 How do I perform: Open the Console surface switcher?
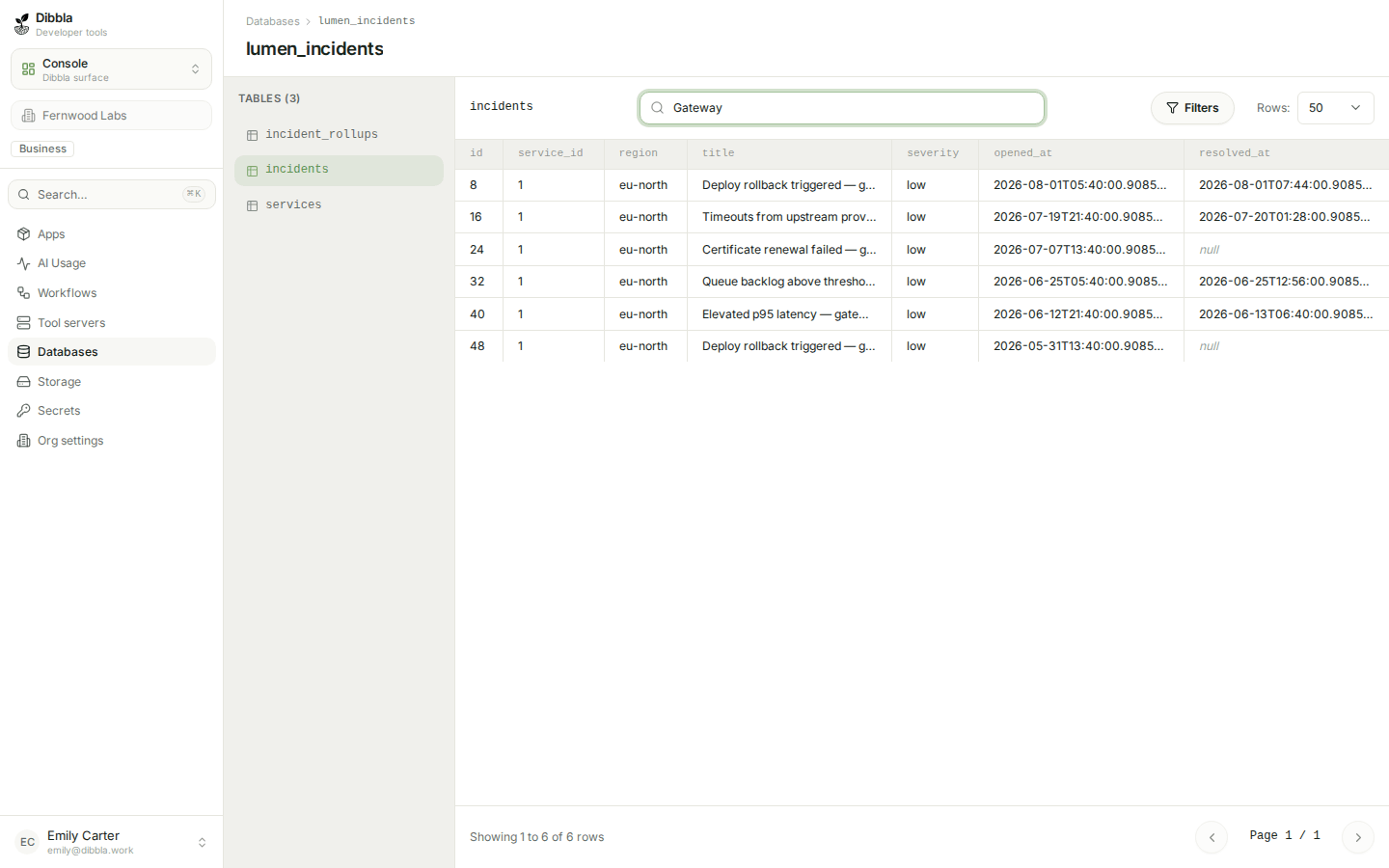tap(111, 69)
